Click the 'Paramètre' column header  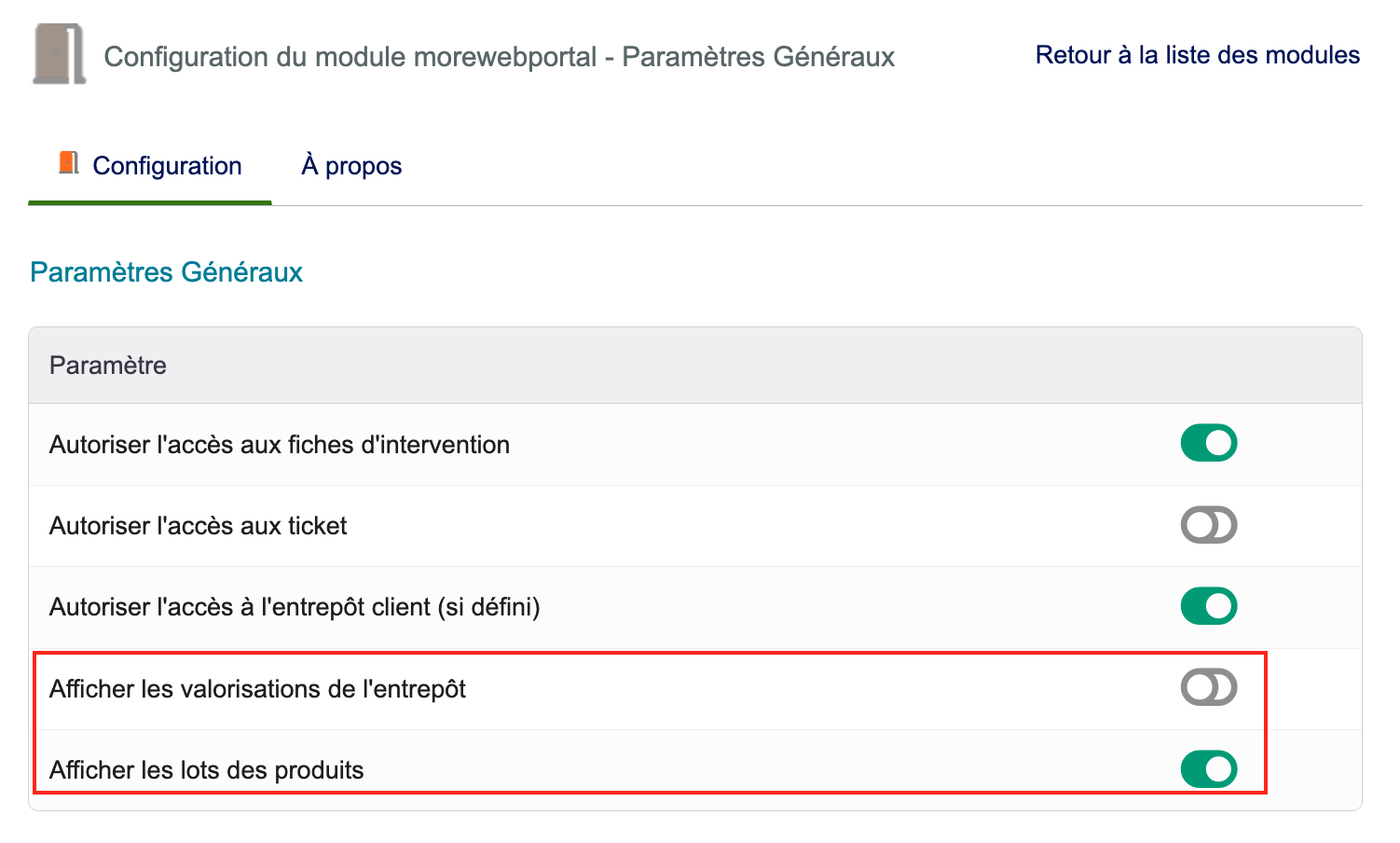(108, 366)
